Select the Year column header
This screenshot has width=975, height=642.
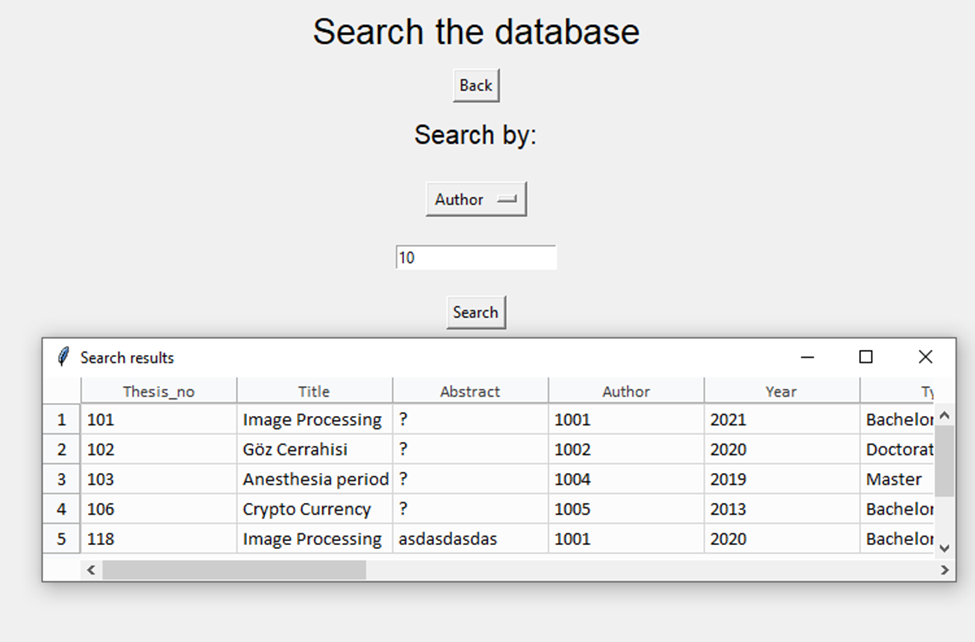pyautogui.click(x=781, y=391)
